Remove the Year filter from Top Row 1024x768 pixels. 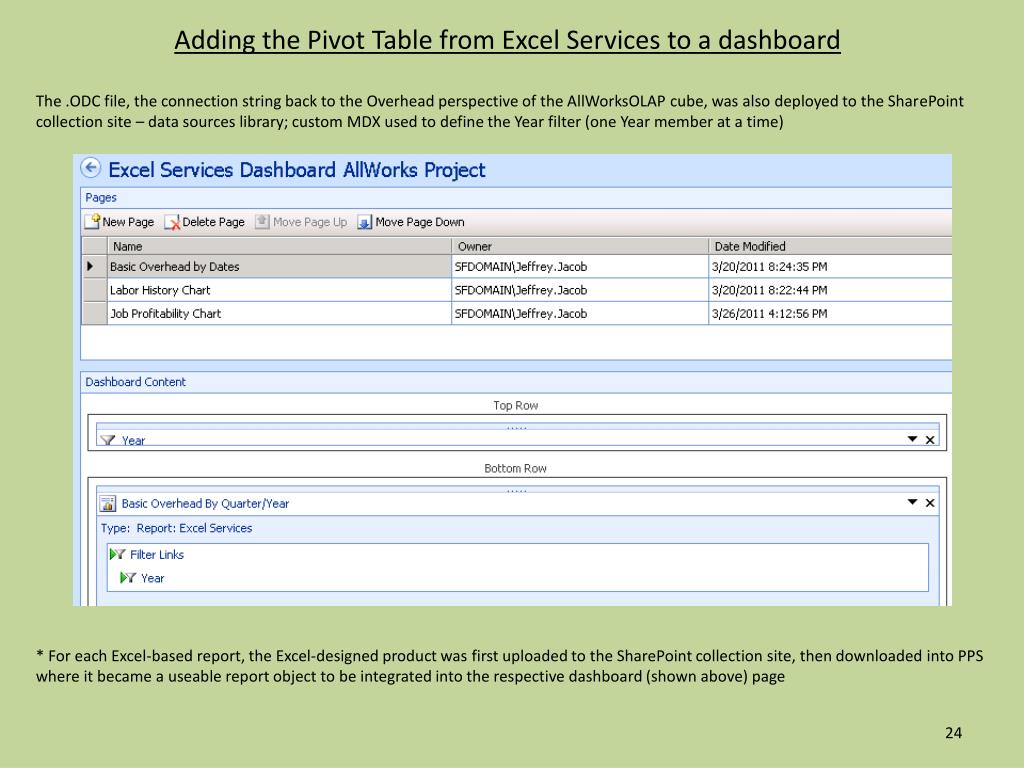(x=930, y=440)
